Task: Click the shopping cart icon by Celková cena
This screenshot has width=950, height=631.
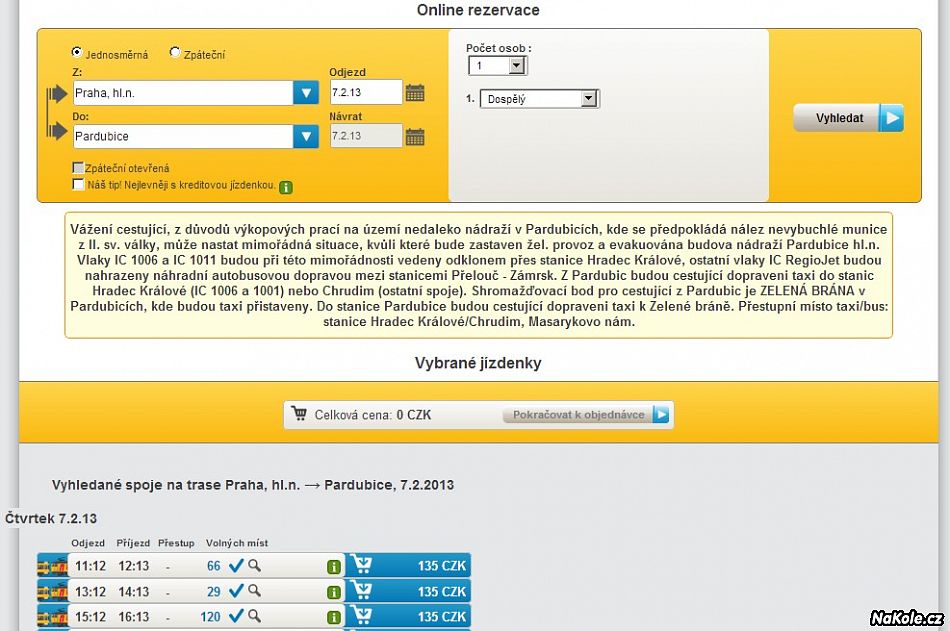Action: (299, 413)
